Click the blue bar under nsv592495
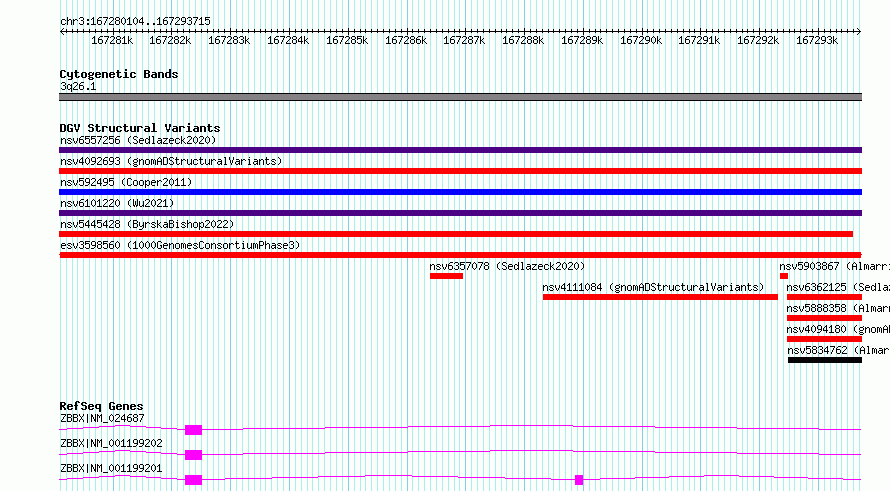The height and width of the screenshot is (491, 890). coord(460,192)
